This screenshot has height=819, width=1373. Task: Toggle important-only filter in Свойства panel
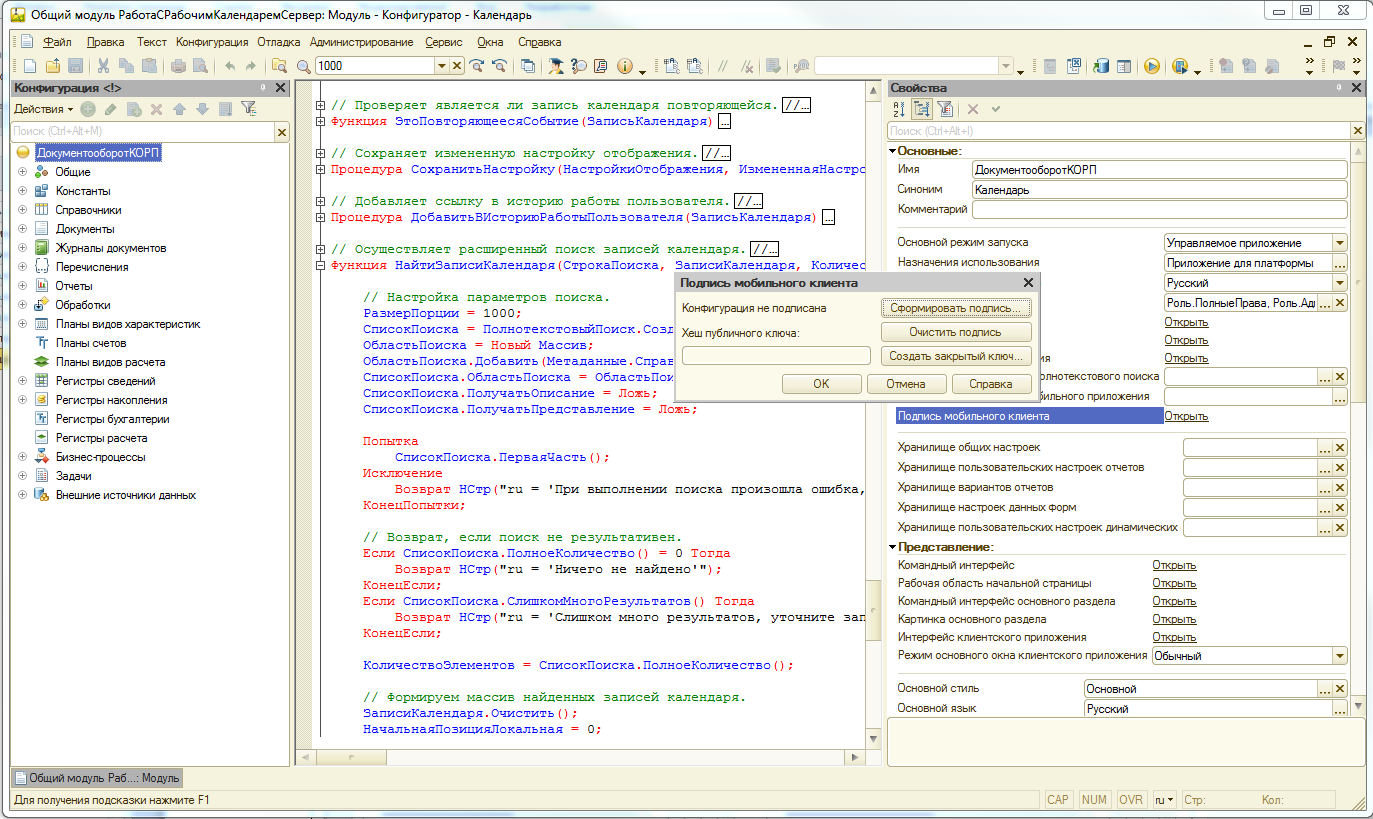(945, 109)
